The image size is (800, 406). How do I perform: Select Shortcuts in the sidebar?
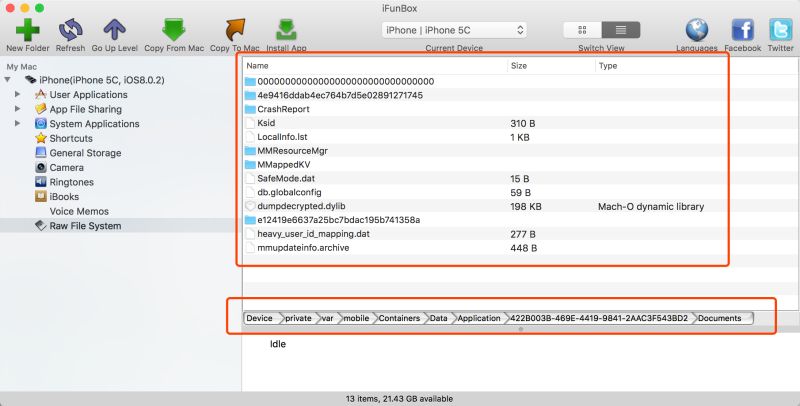point(71,138)
